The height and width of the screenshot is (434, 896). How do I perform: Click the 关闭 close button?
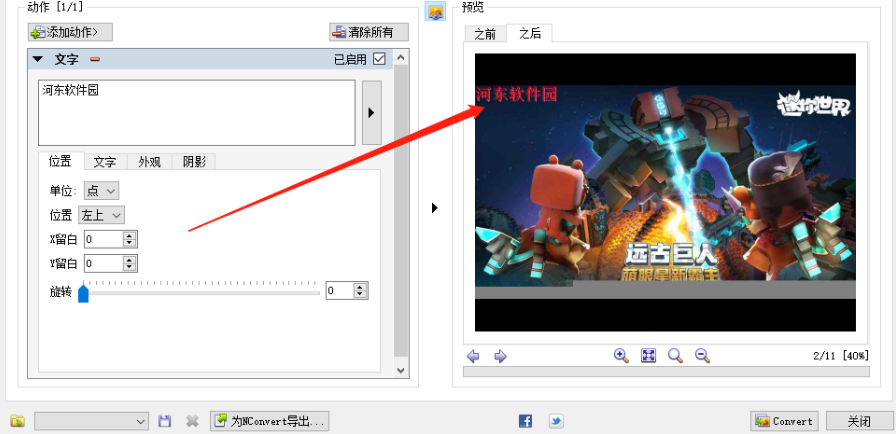(859, 421)
